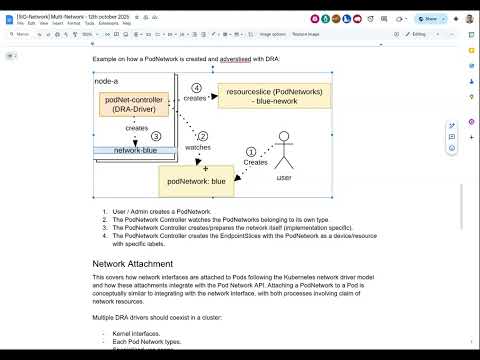Open the Gemini sparkle icon
480x360 pixels.
tap(456, 19)
